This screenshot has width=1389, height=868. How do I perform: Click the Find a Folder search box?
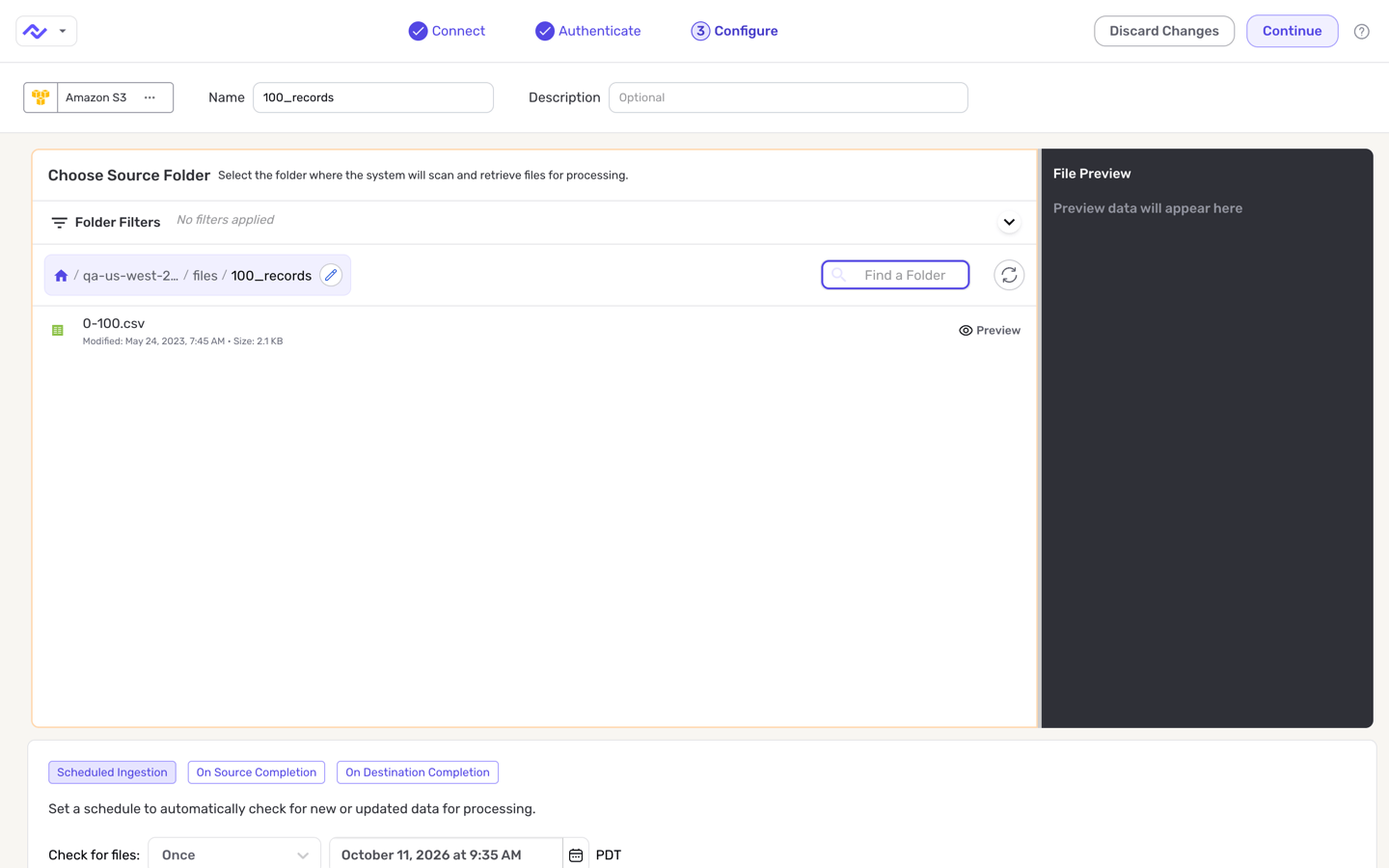pyautogui.click(x=895, y=275)
